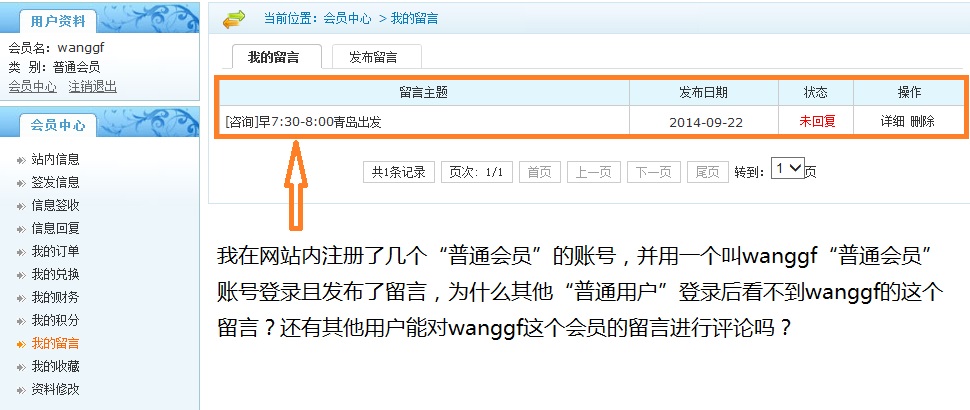Viewport: 970px width, 410px height.
Task: Go to 我的积分 page
Action: tap(55, 321)
